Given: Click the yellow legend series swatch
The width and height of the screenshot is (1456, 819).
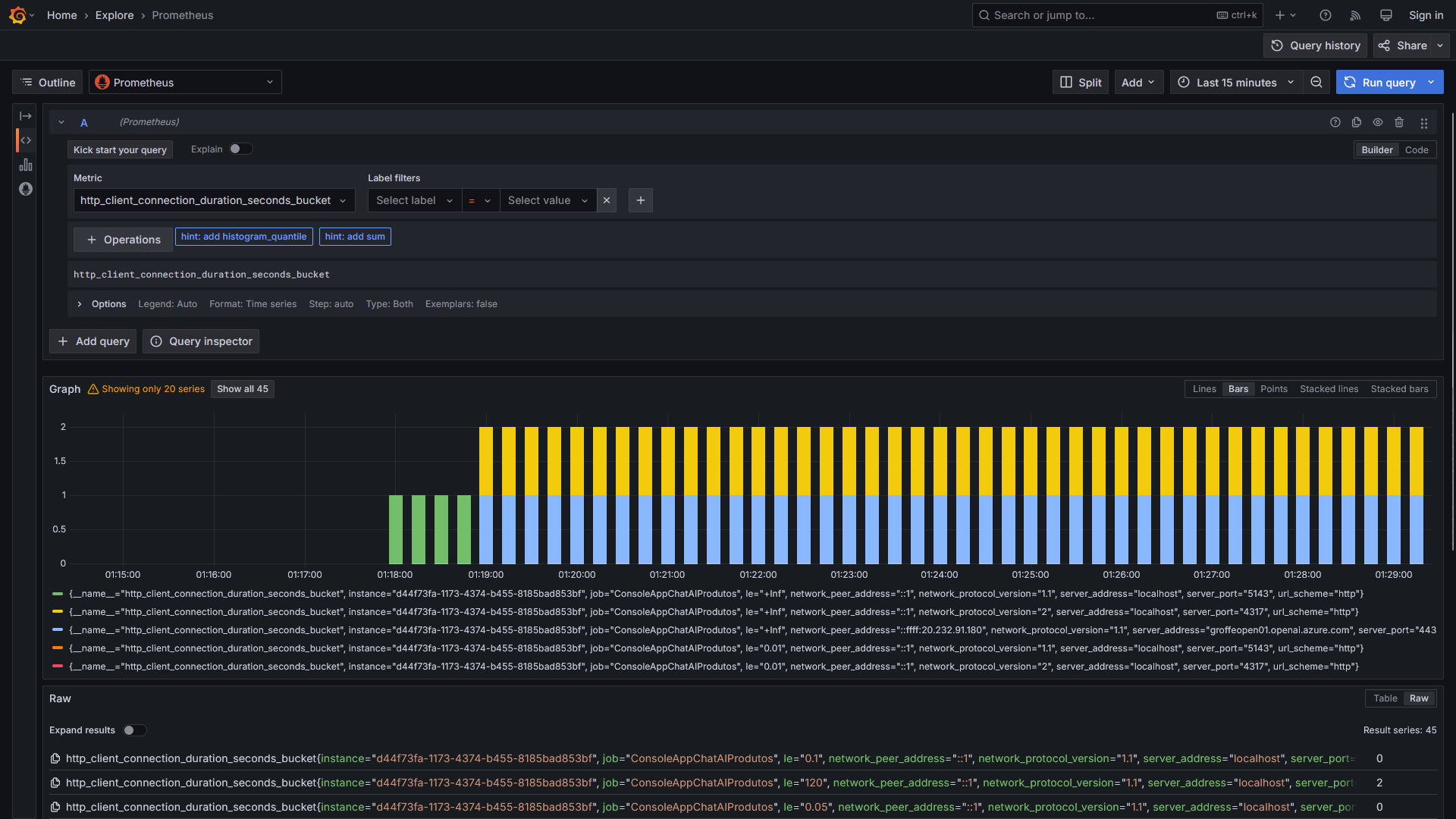Looking at the screenshot, I should [58, 612].
